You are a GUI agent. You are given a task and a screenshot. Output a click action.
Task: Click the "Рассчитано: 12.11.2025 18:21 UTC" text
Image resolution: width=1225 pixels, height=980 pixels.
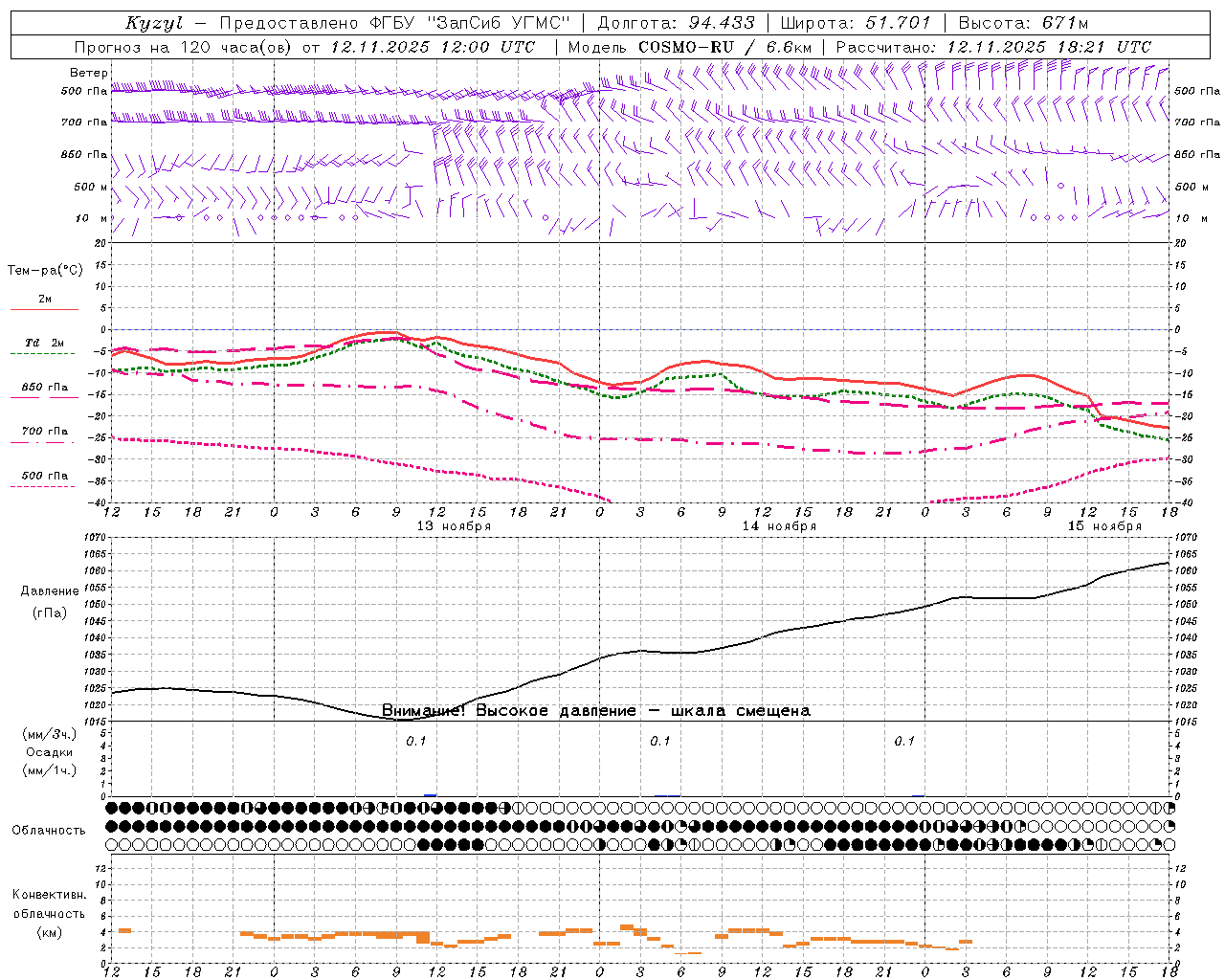tap(993, 47)
